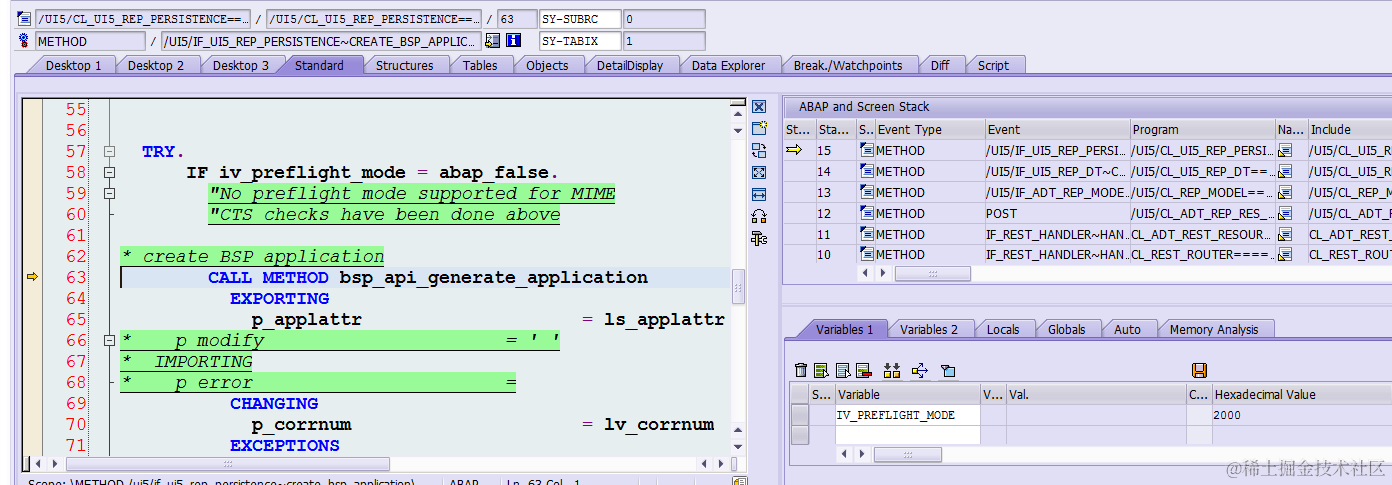The image size is (1392, 485).
Task: Click the share arrows icon in Variables toolbar
Action: [x=921, y=370]
